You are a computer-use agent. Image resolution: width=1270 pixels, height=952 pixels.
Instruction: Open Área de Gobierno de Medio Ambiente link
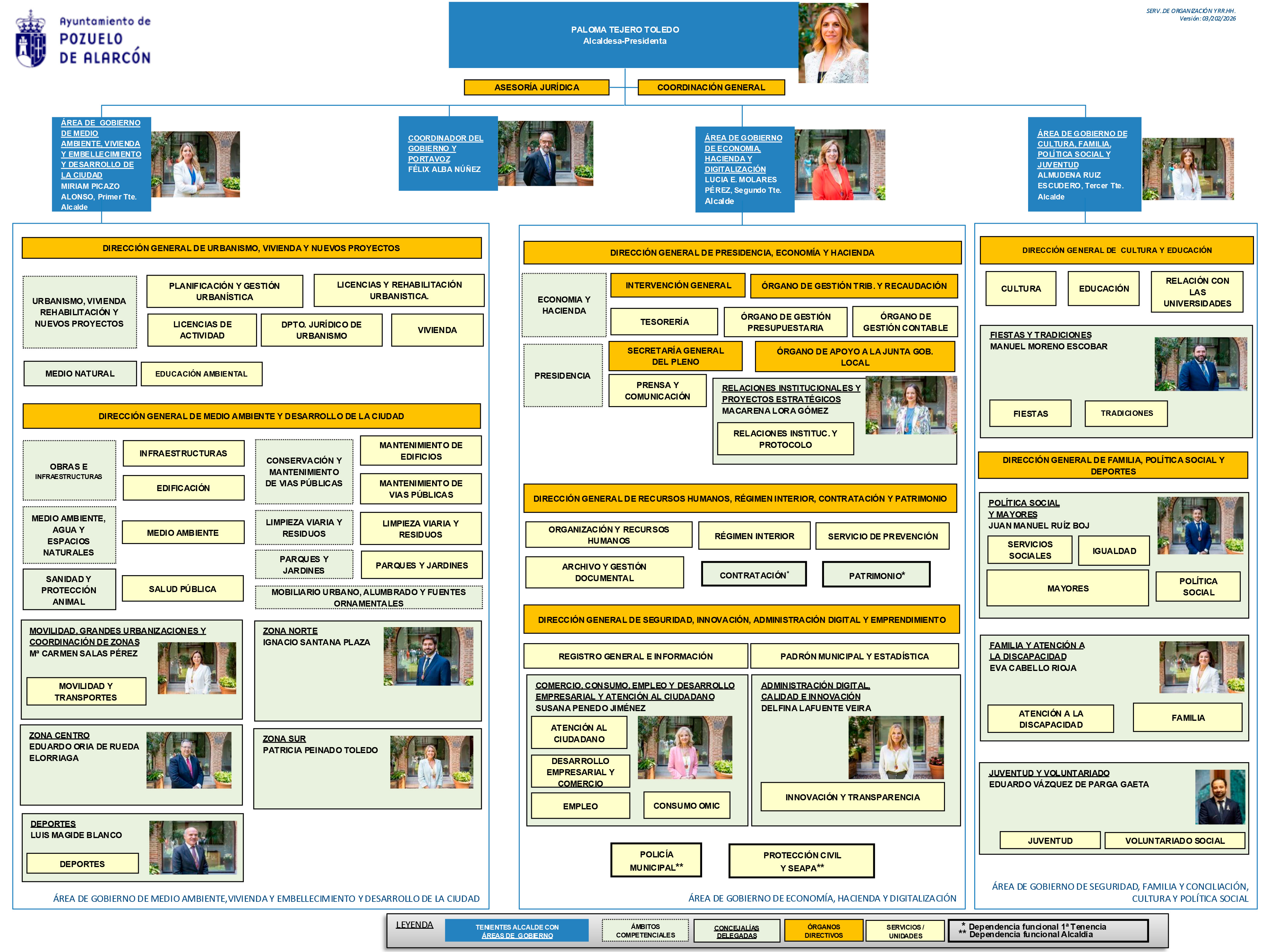point(101,149)
